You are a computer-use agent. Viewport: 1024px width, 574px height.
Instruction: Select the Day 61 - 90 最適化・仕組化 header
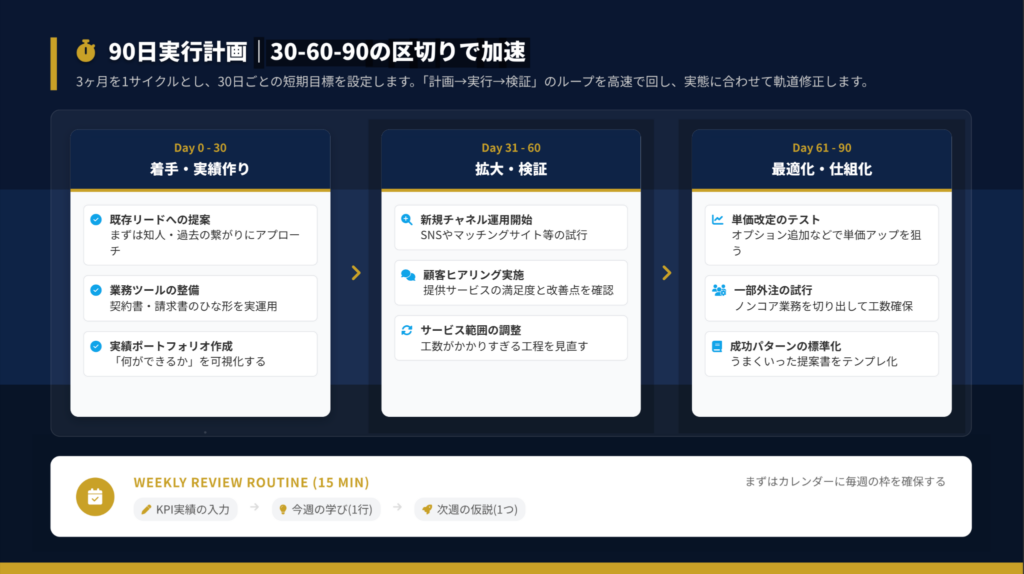coord(821,159)
